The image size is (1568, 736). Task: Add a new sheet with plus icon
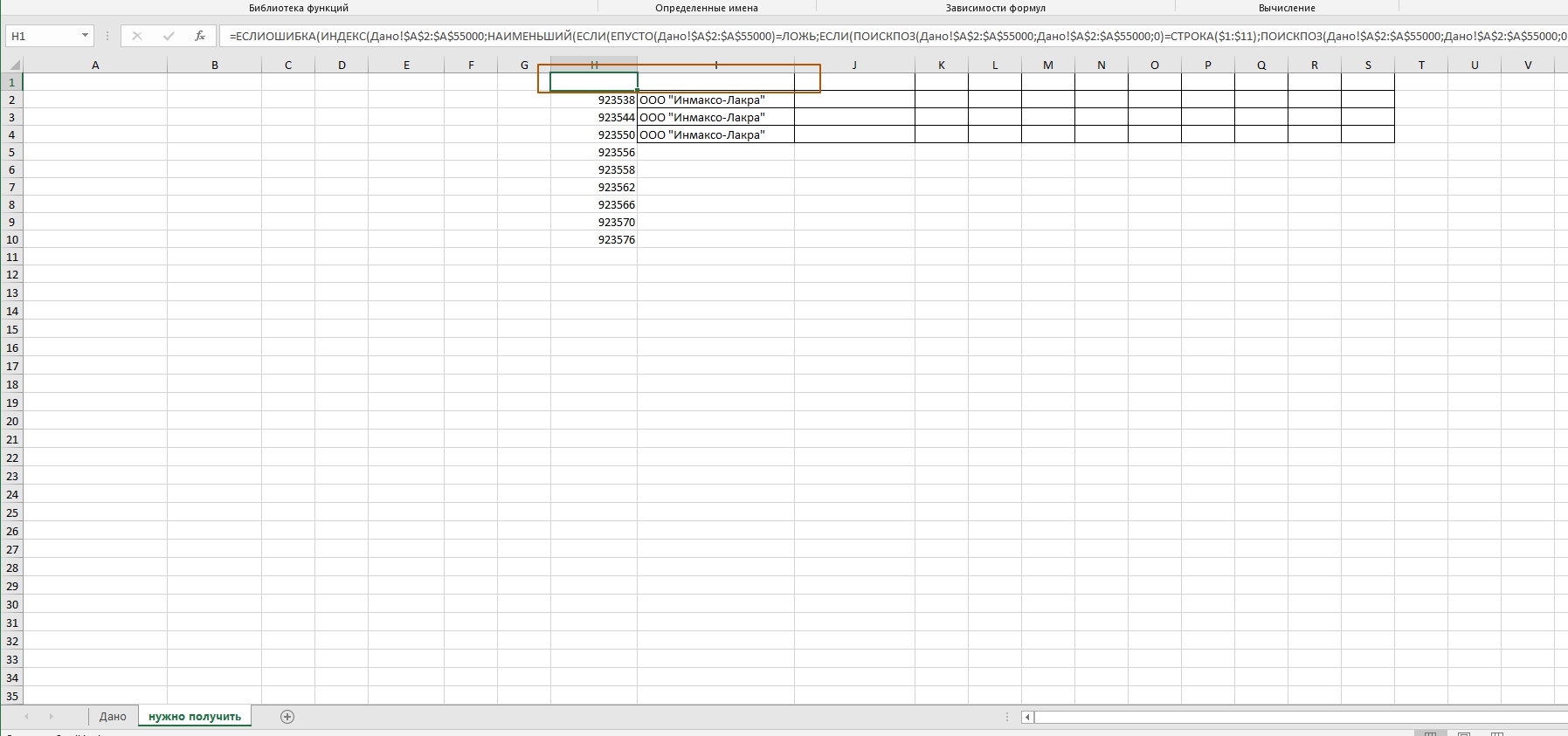(287, 717)
